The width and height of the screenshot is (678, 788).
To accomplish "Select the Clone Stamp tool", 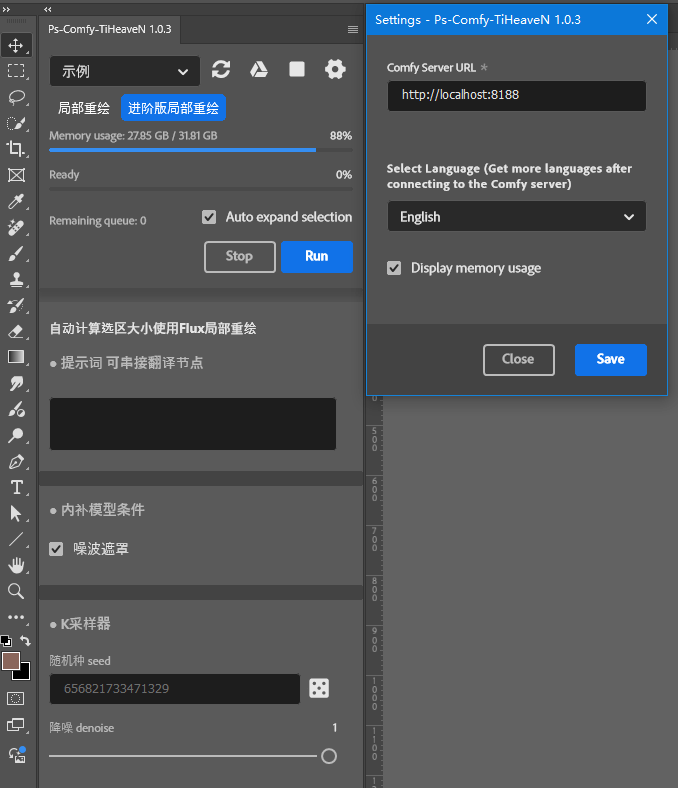I will [x=16, y=279].
